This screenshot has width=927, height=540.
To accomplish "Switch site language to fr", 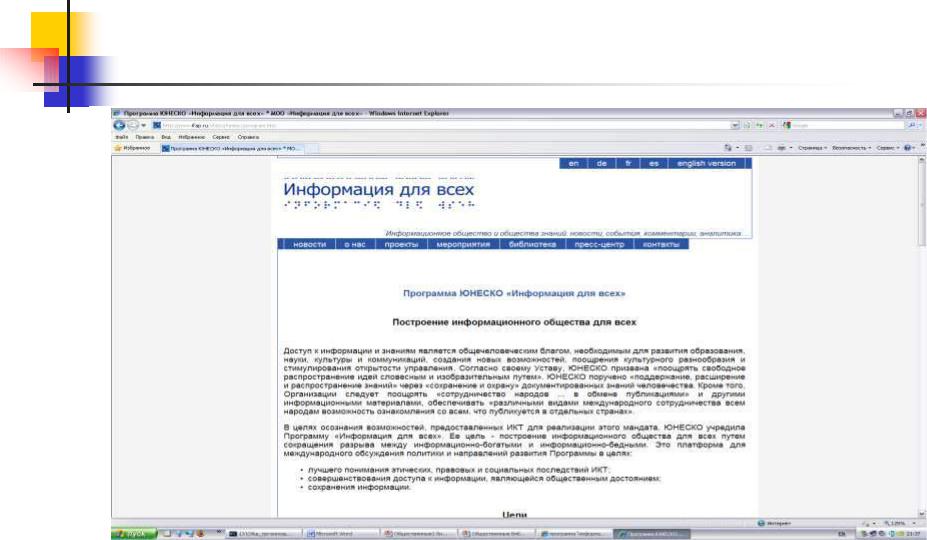I will click(628, 163).
